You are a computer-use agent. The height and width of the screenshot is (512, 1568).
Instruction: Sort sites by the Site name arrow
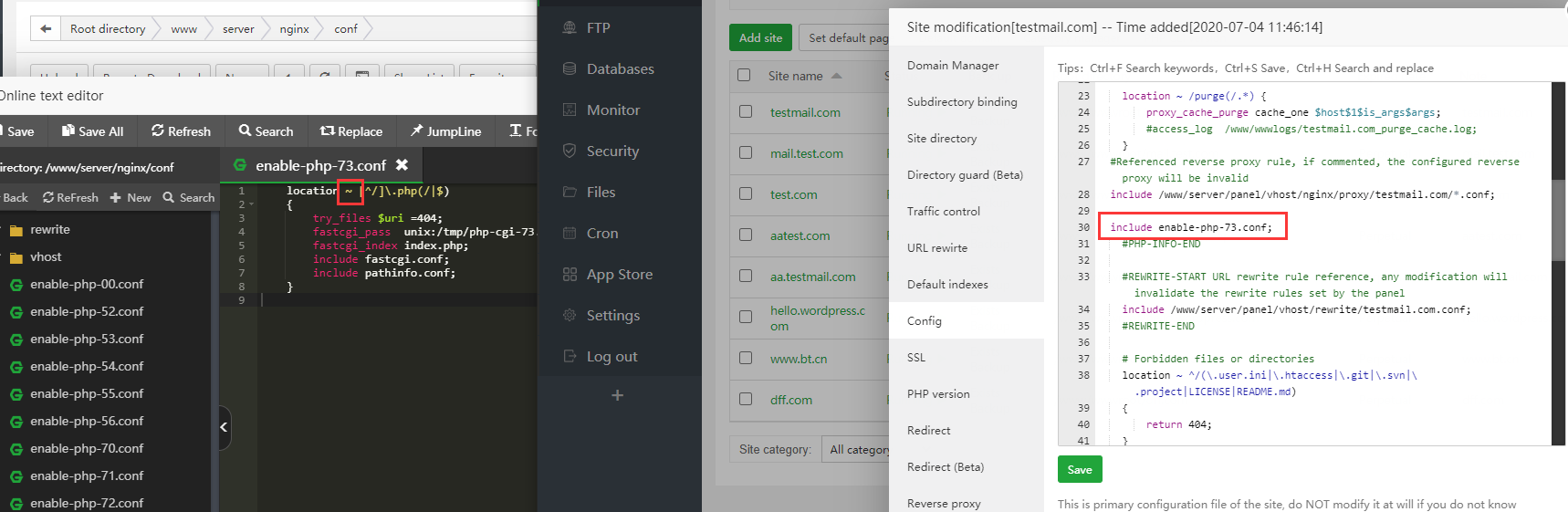coord(837,76)
